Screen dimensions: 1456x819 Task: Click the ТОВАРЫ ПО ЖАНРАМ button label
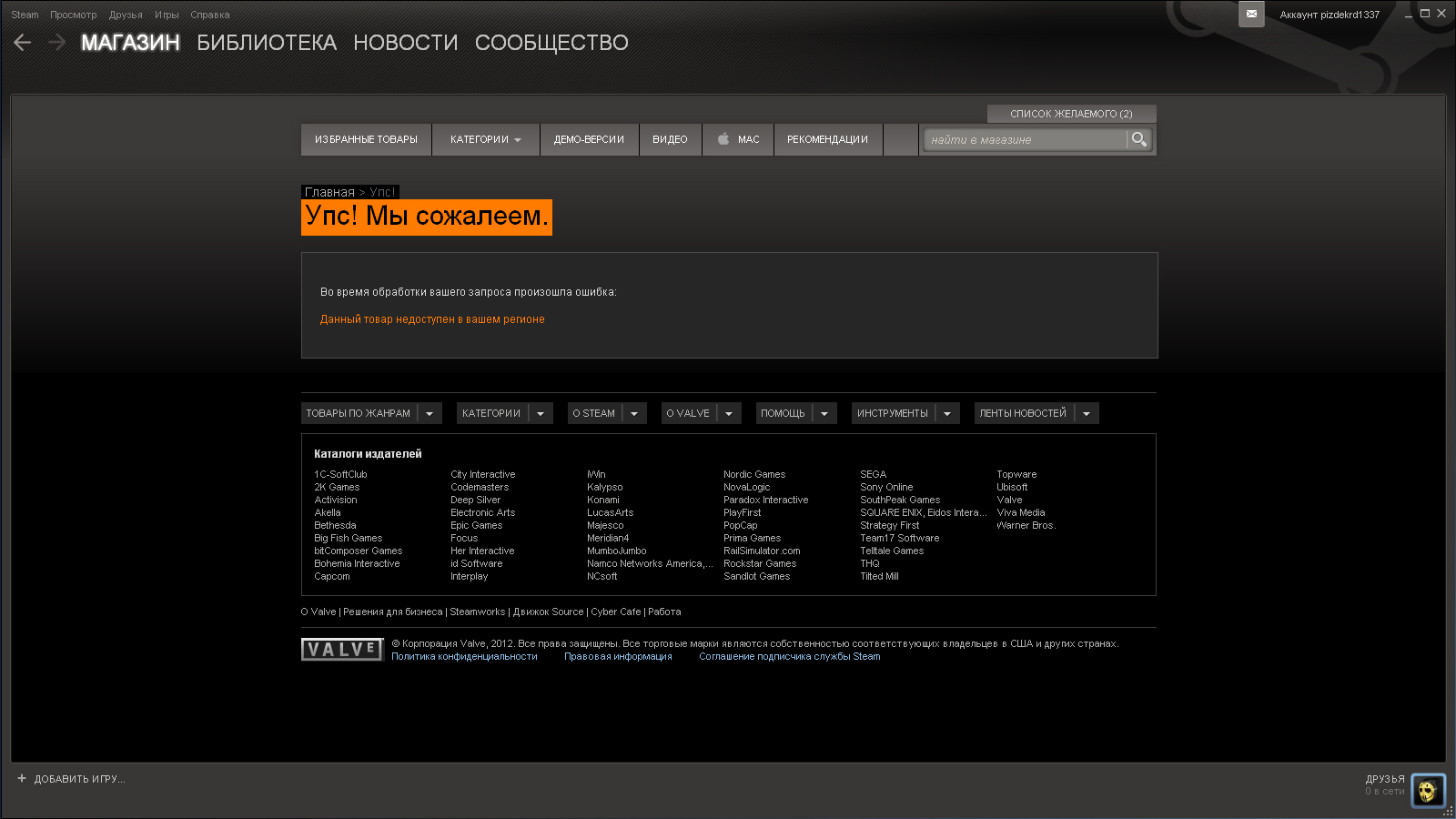click(359, 413)
